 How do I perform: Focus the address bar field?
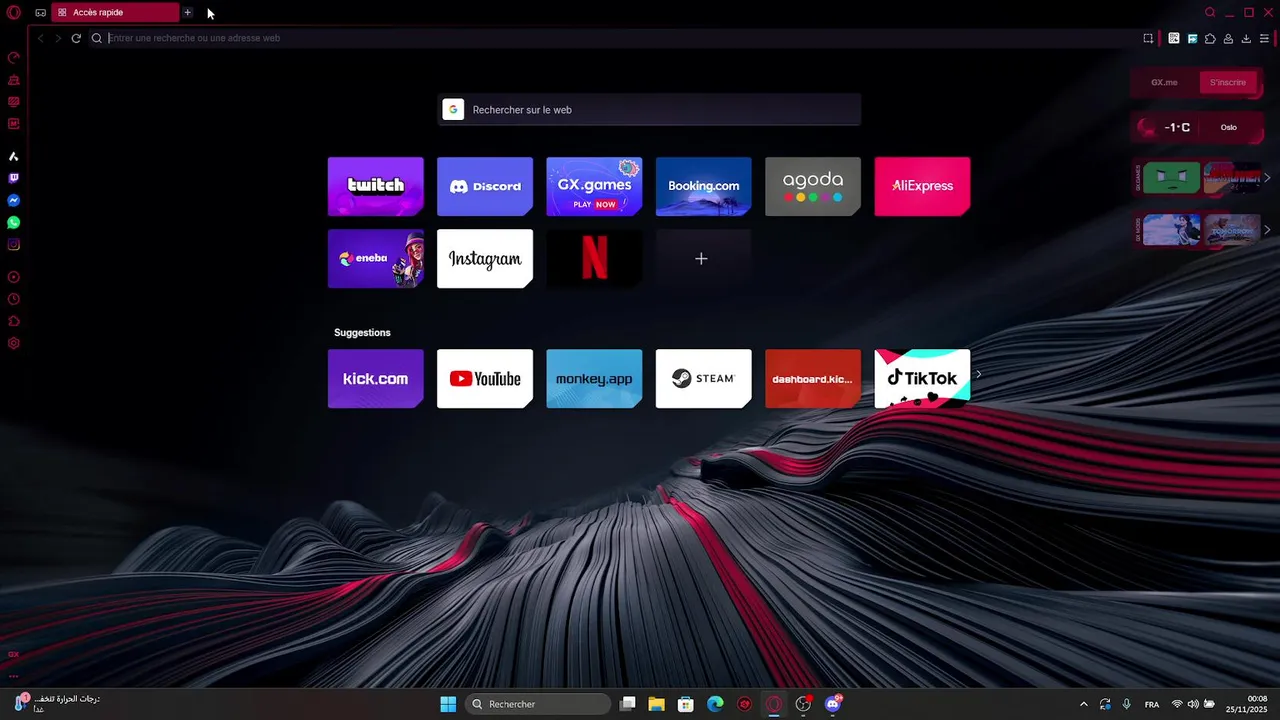click(615, 38)
